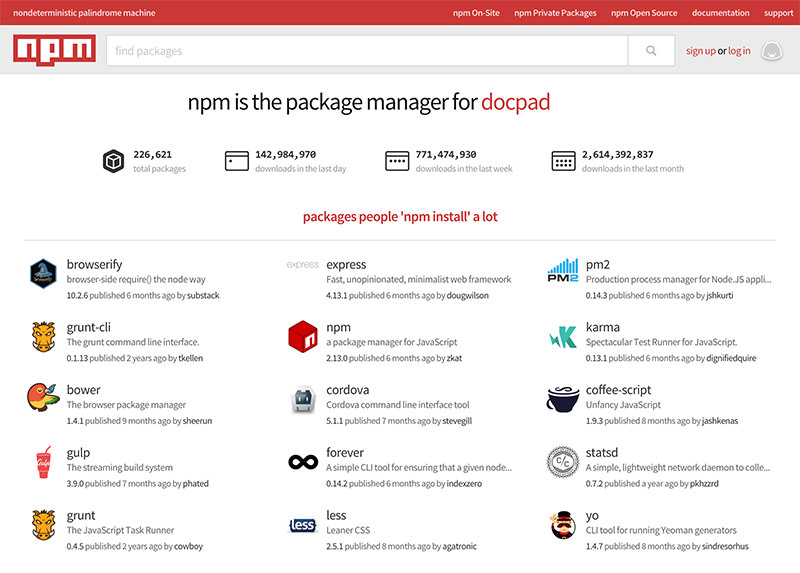800x573 pixels.
Task: Open npm Open Source menu item
Action: (644, 13)
